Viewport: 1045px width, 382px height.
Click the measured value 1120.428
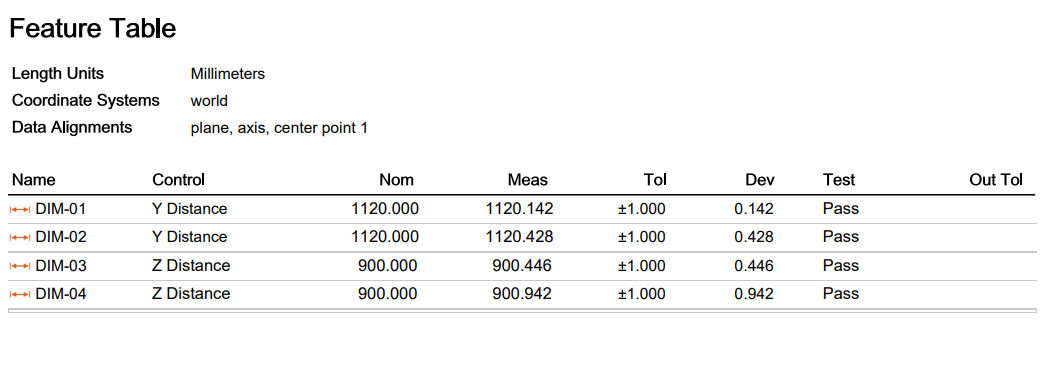point(520,237)
